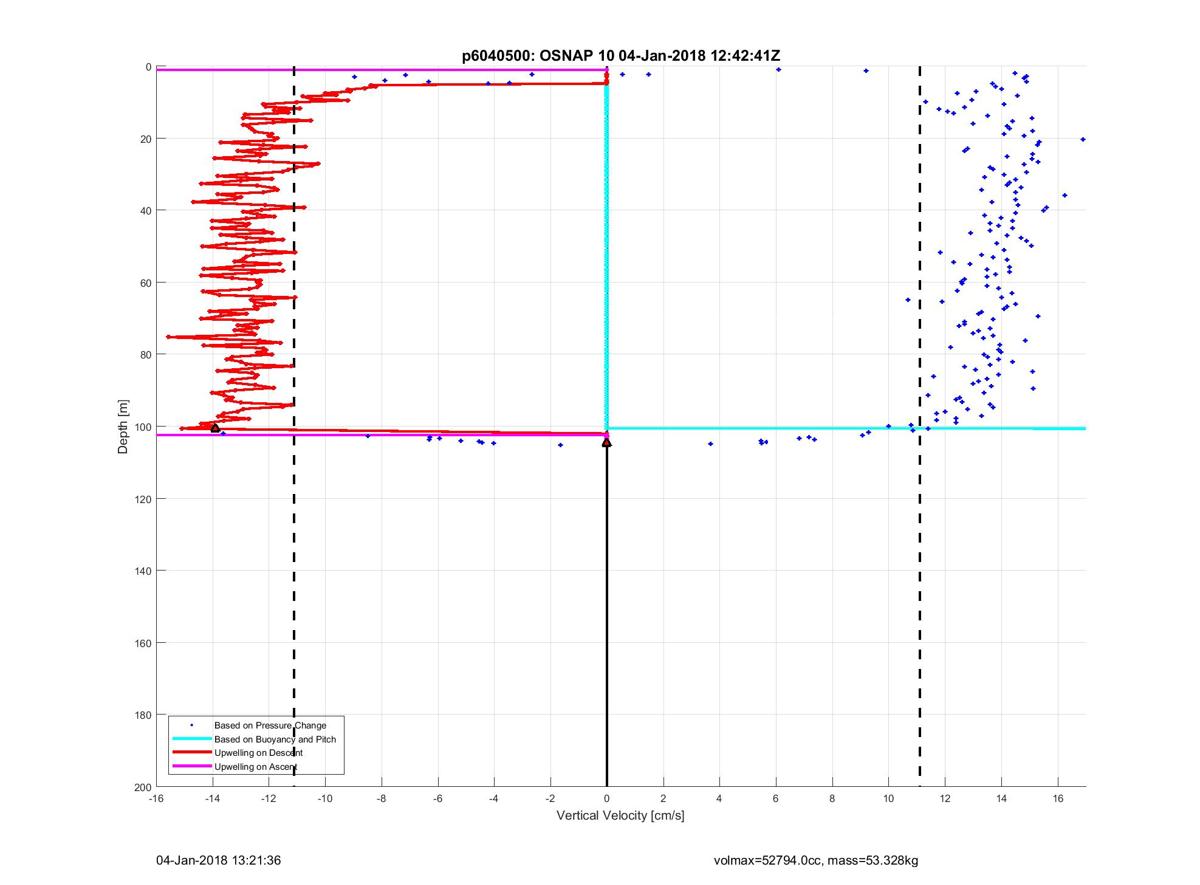Image resolution: width=1200 pixels, height=885 pixels.
Task: Click velocity-axis tick label '-6'
Action: tap(437, 800)
